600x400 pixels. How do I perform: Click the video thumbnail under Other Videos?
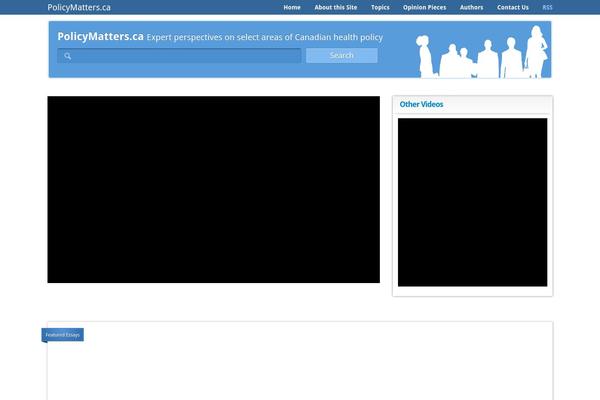[473, 202]
